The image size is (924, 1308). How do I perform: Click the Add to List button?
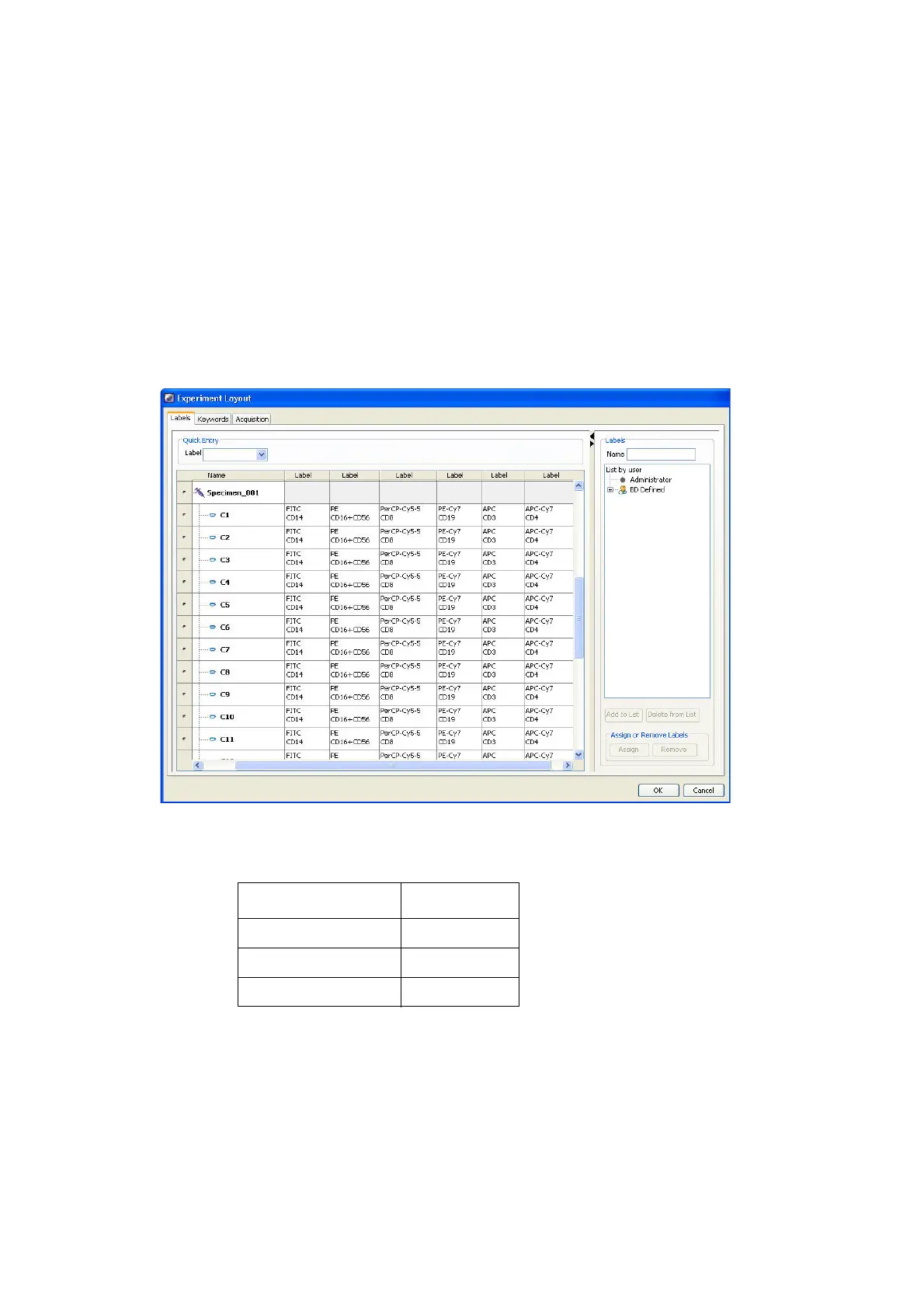pyautogui.click(x=624, y=715)
